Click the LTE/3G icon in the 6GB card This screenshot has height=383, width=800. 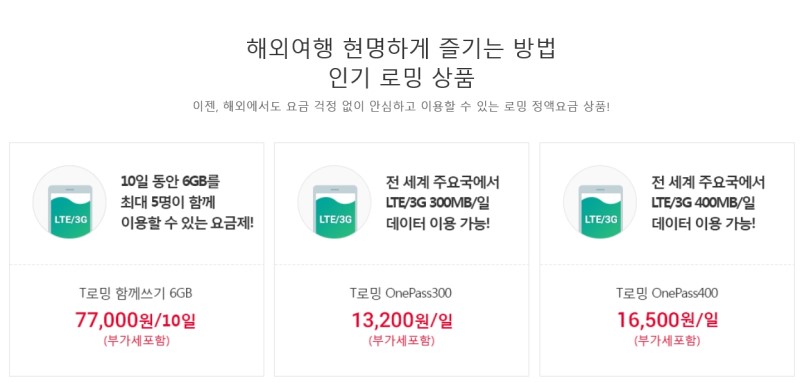coord(69,202)
